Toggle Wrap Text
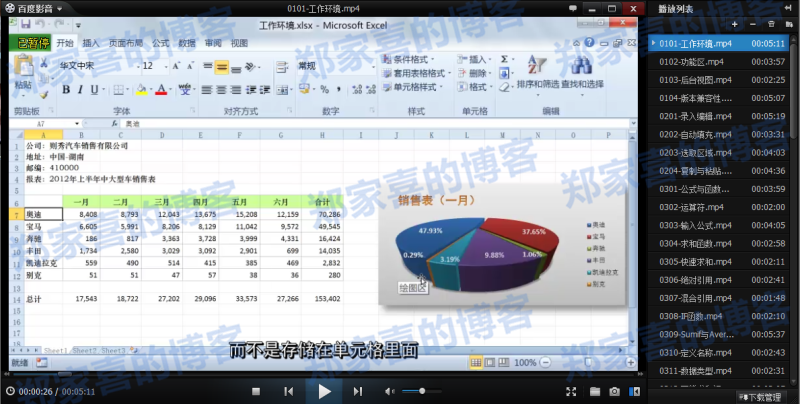The image size is (800, 404). click(x=282, y=67)
